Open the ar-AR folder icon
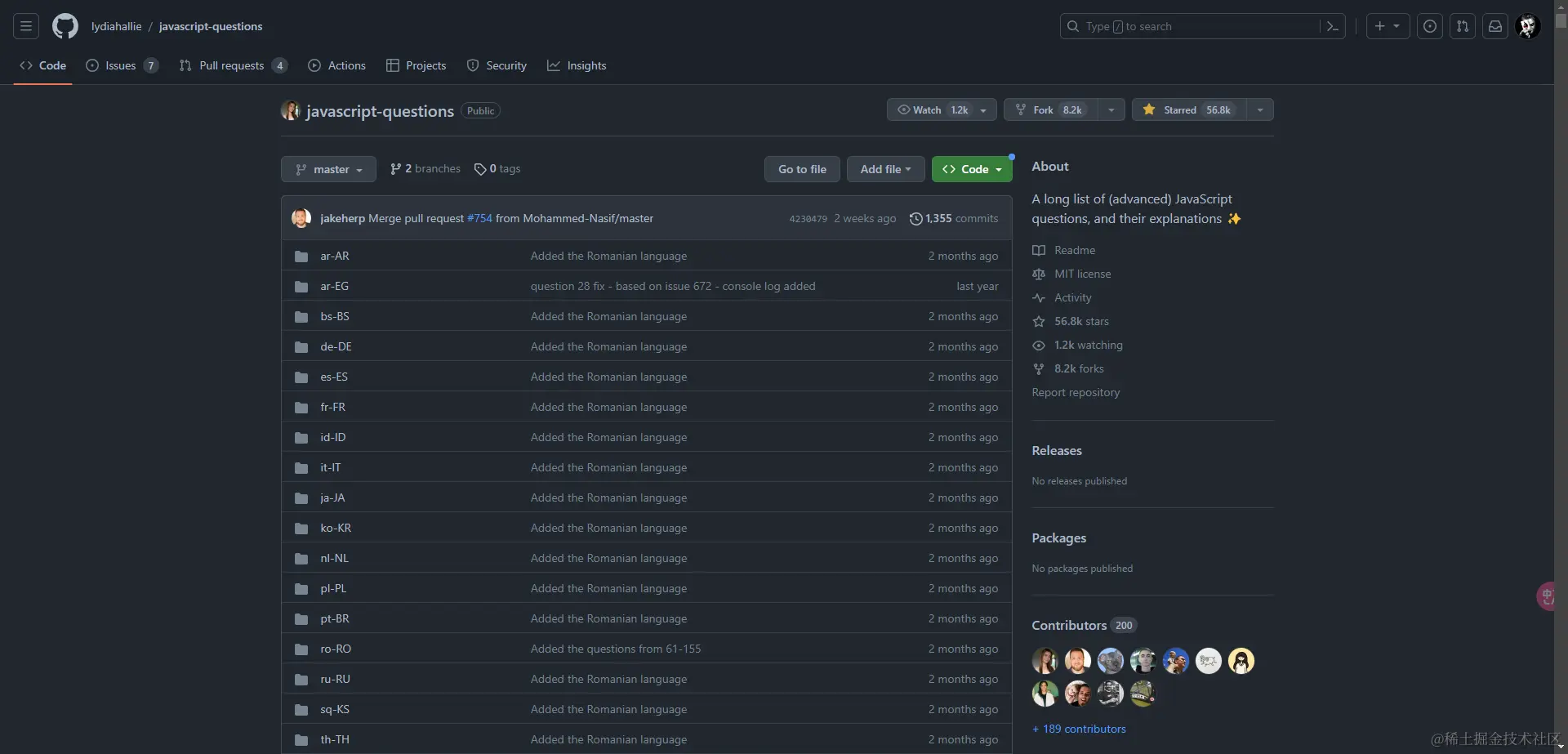Image resolution: width=1568 pixels, height=754 pixels. [301, 257]
